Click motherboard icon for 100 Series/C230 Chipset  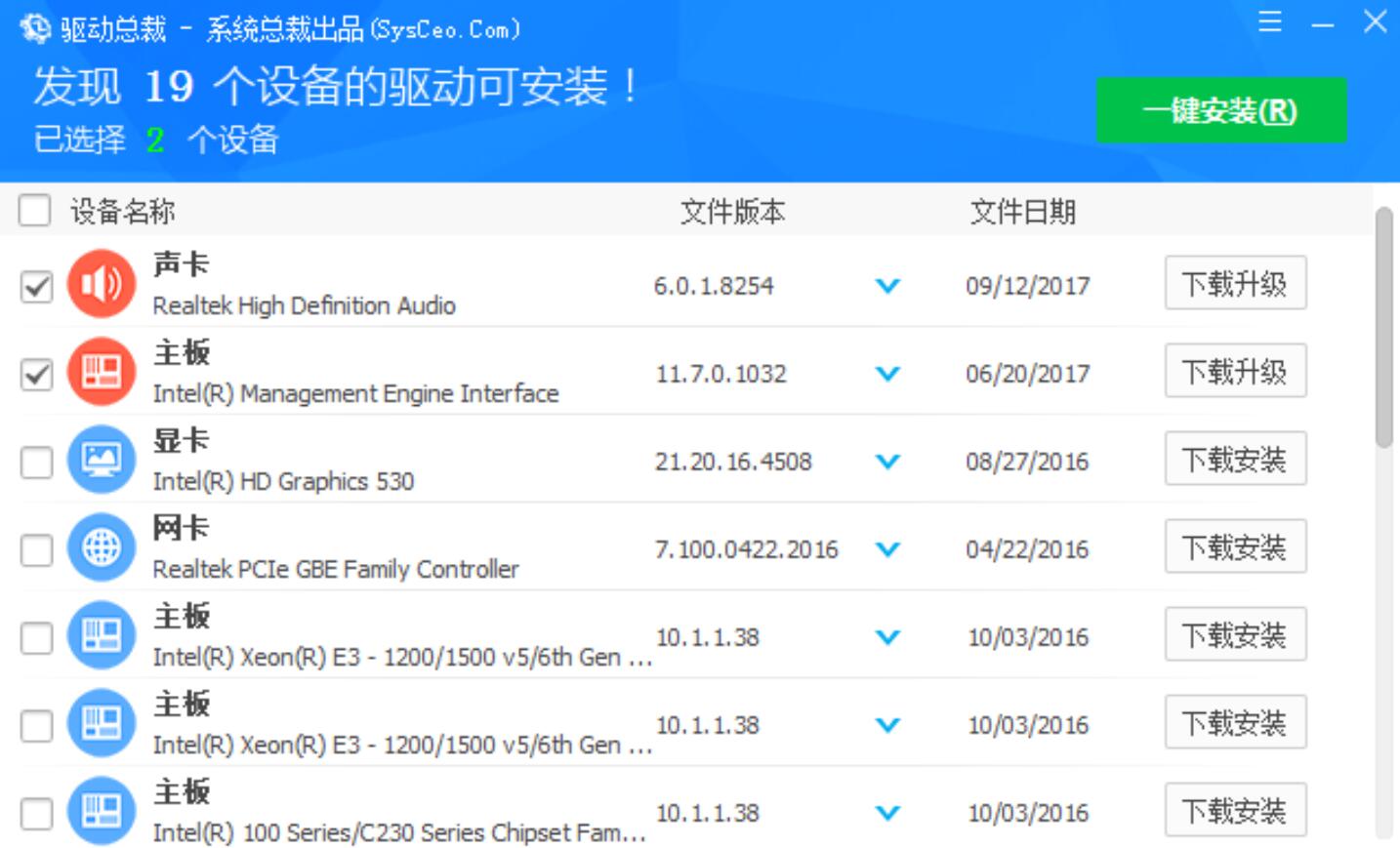[x=102, y=811]
